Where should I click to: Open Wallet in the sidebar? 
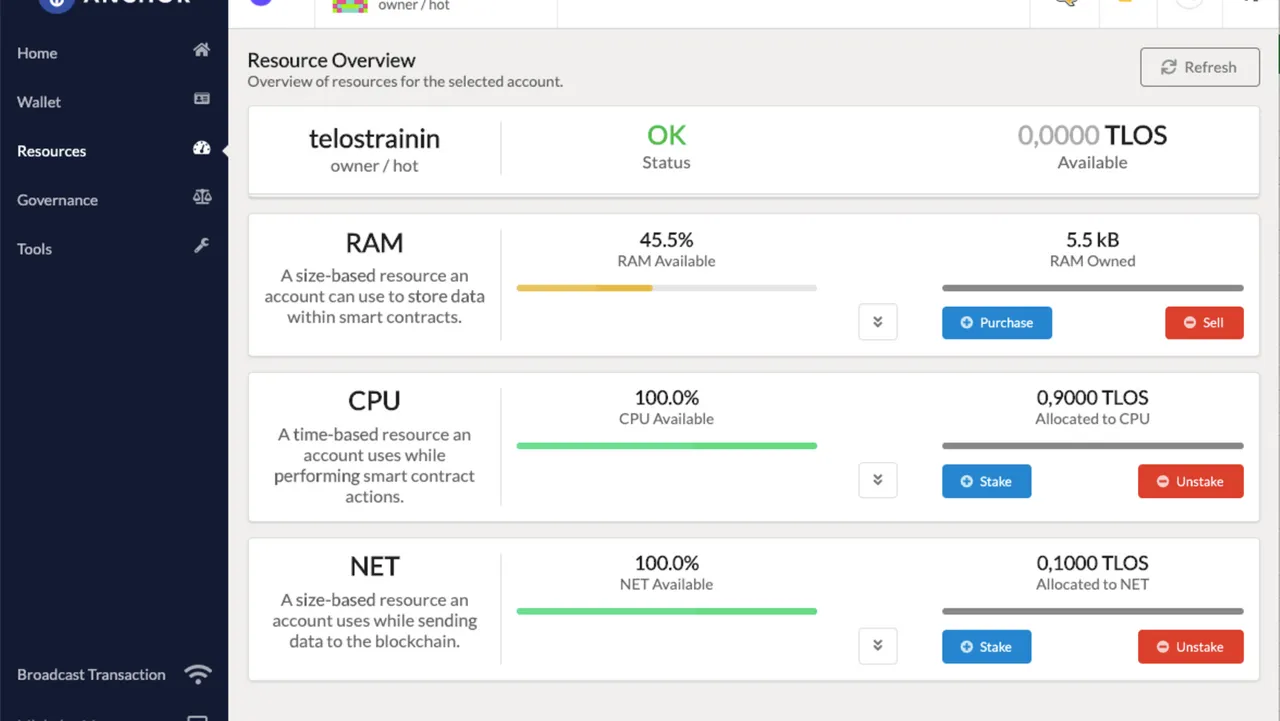(x=114, y=102)
